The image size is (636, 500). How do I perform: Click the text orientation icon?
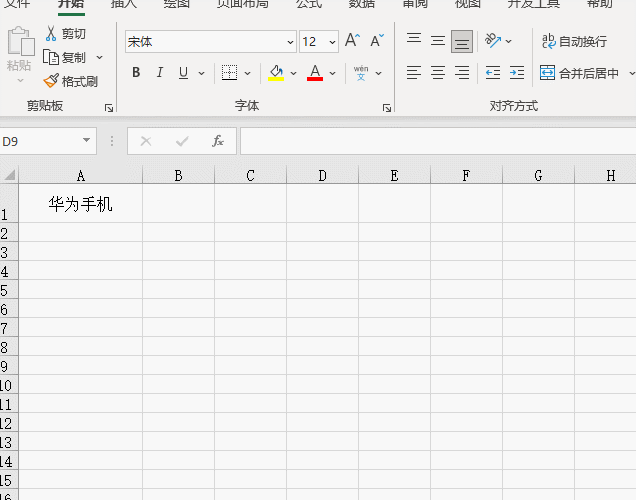click(x=493, y=41)
